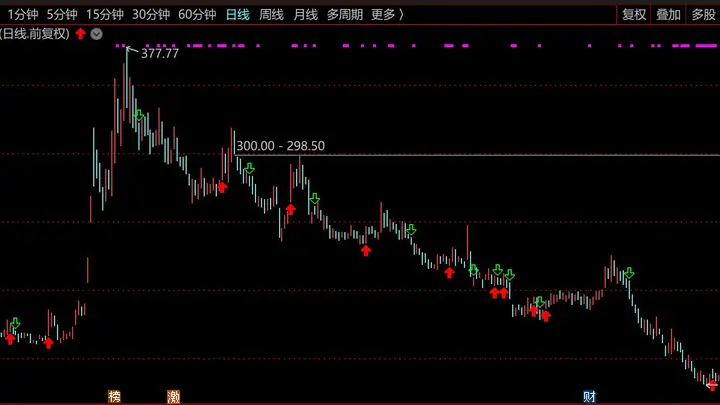Click the green down arrow below the 300.00 label
The image size is (720, 405).
249,169
